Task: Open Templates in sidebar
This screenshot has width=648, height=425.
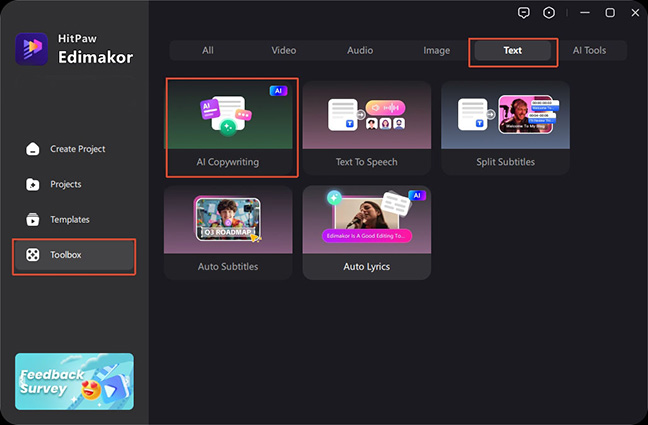Action: pyautogui.click(x=74, y=220)
